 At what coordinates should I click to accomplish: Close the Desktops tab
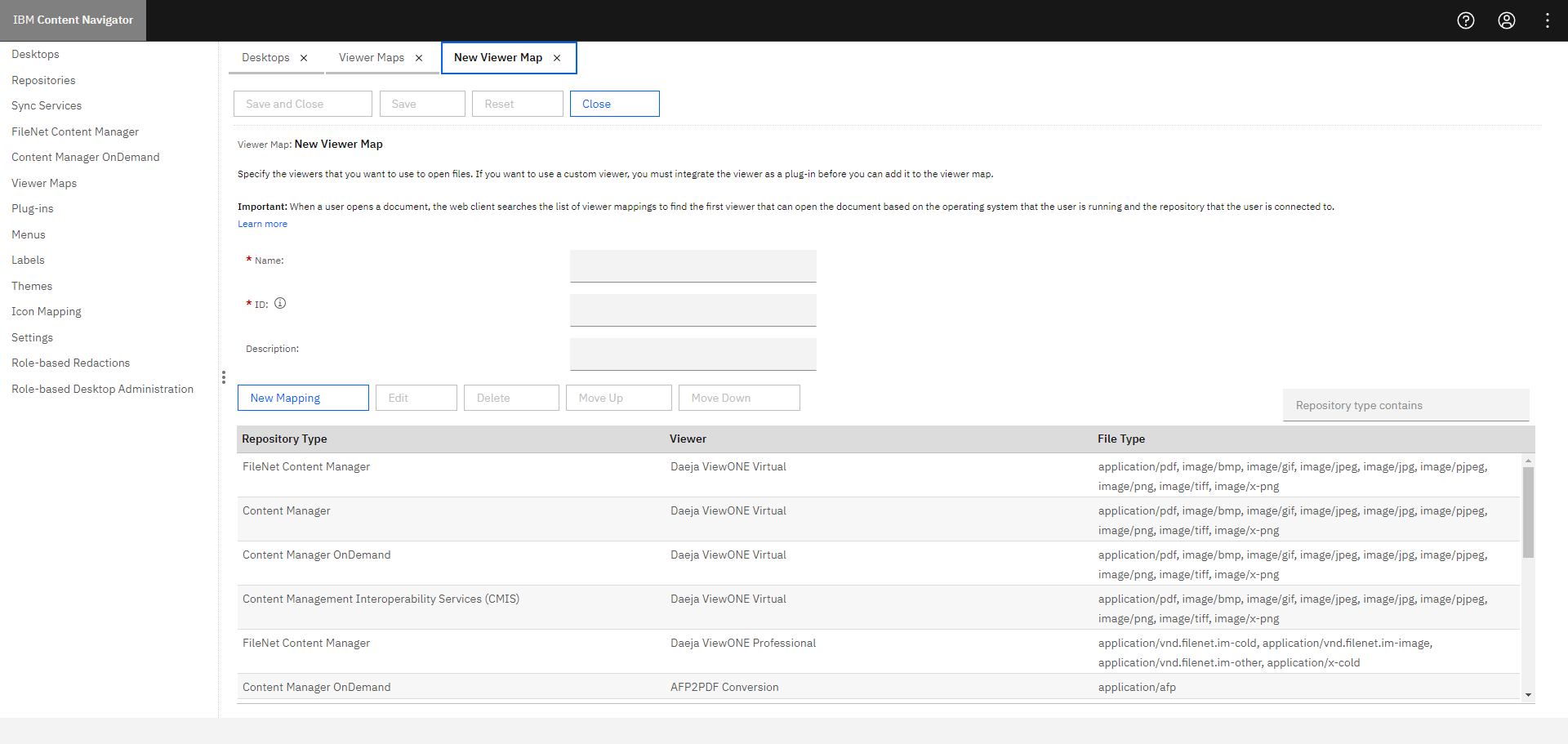[303, 57]
